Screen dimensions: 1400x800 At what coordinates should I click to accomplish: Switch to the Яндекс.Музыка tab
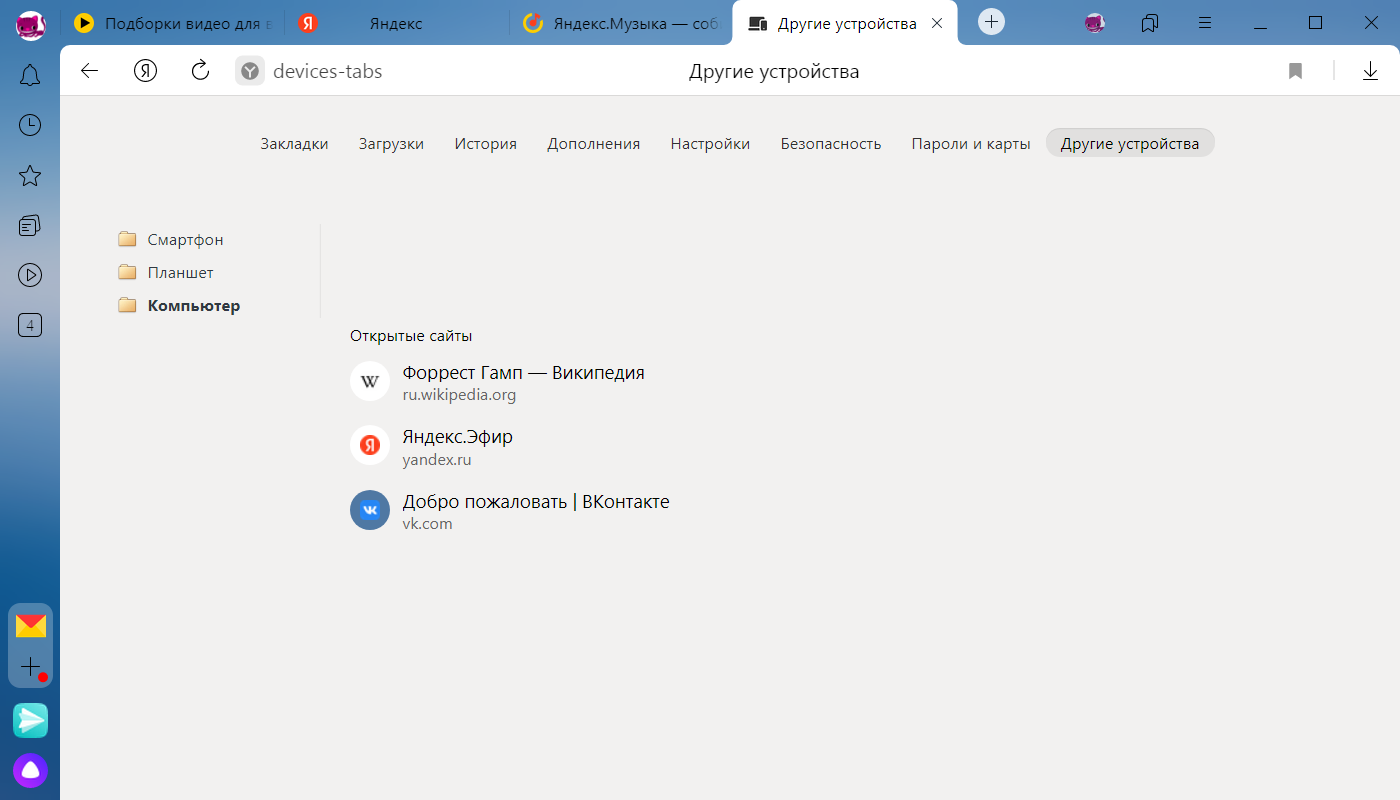620,23
